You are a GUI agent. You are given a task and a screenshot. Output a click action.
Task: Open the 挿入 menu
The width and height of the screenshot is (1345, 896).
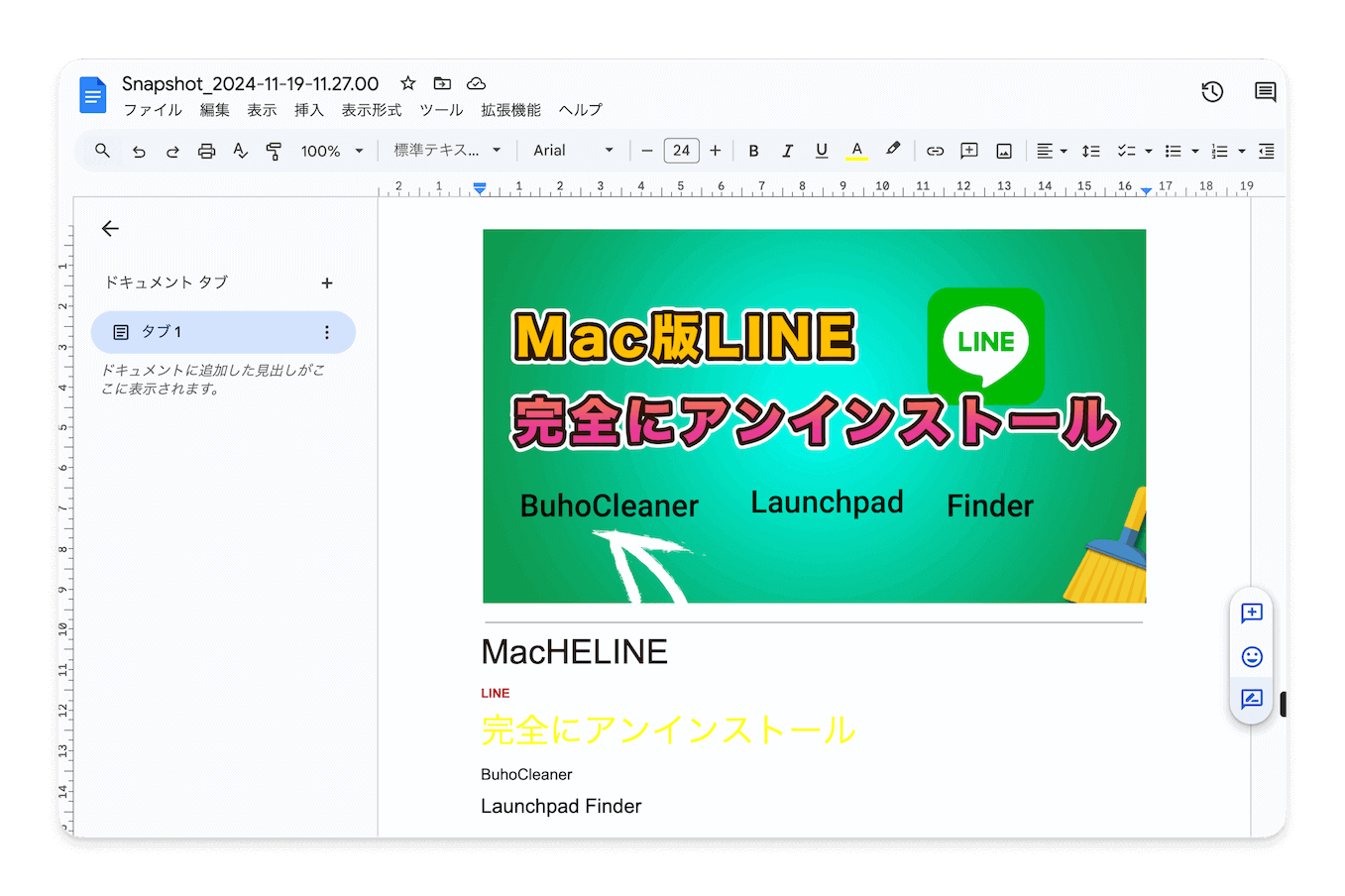point(309,110)
